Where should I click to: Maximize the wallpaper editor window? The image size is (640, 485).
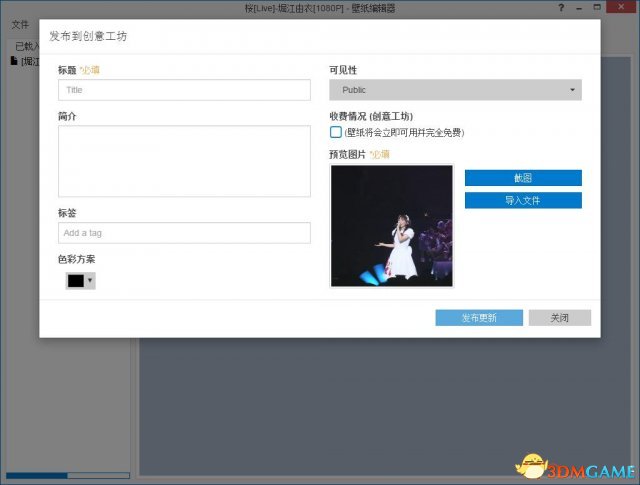[597, 7]
